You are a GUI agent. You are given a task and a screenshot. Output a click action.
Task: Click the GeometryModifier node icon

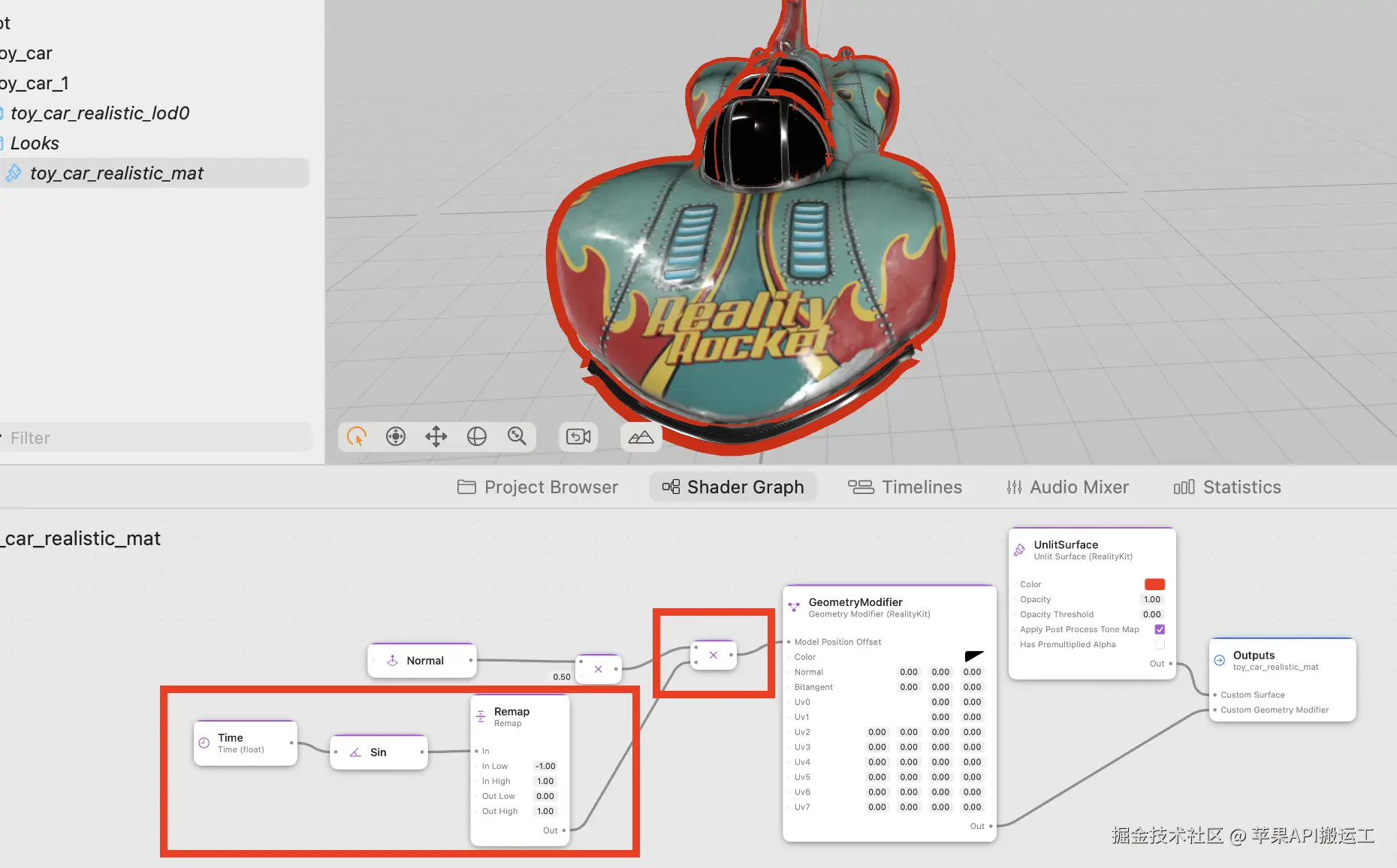794,607
